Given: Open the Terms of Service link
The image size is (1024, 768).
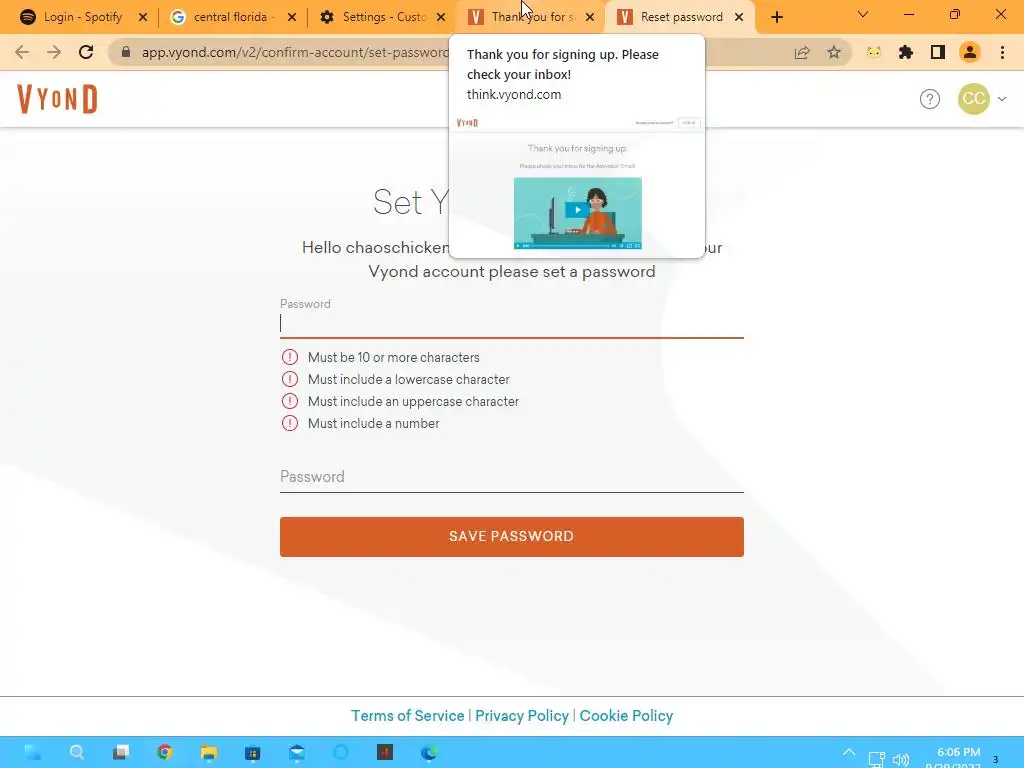Looking at the screenshot, I should coord(408,716).
